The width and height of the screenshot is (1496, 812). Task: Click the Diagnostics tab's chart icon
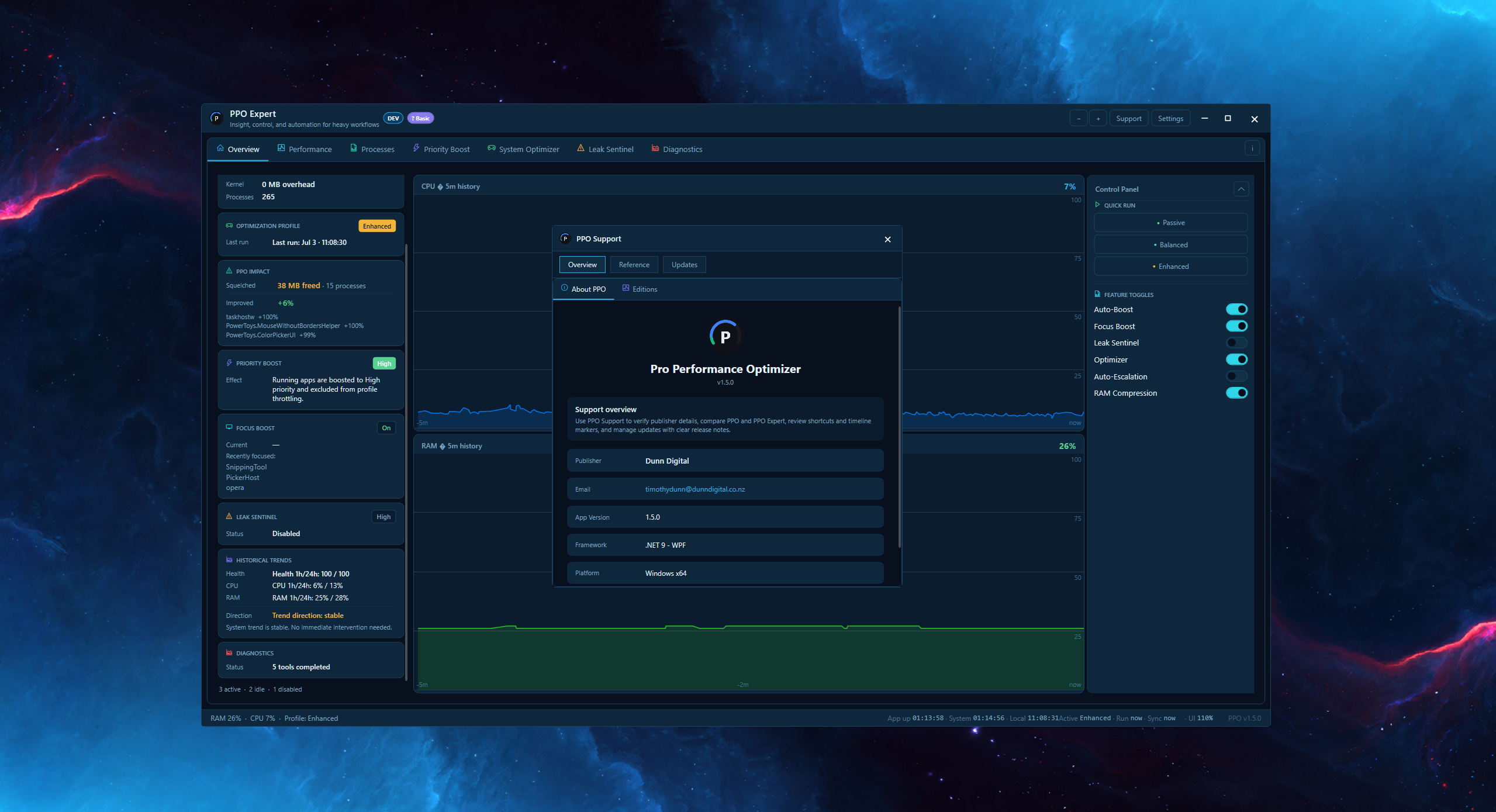[x=655, y=148]
